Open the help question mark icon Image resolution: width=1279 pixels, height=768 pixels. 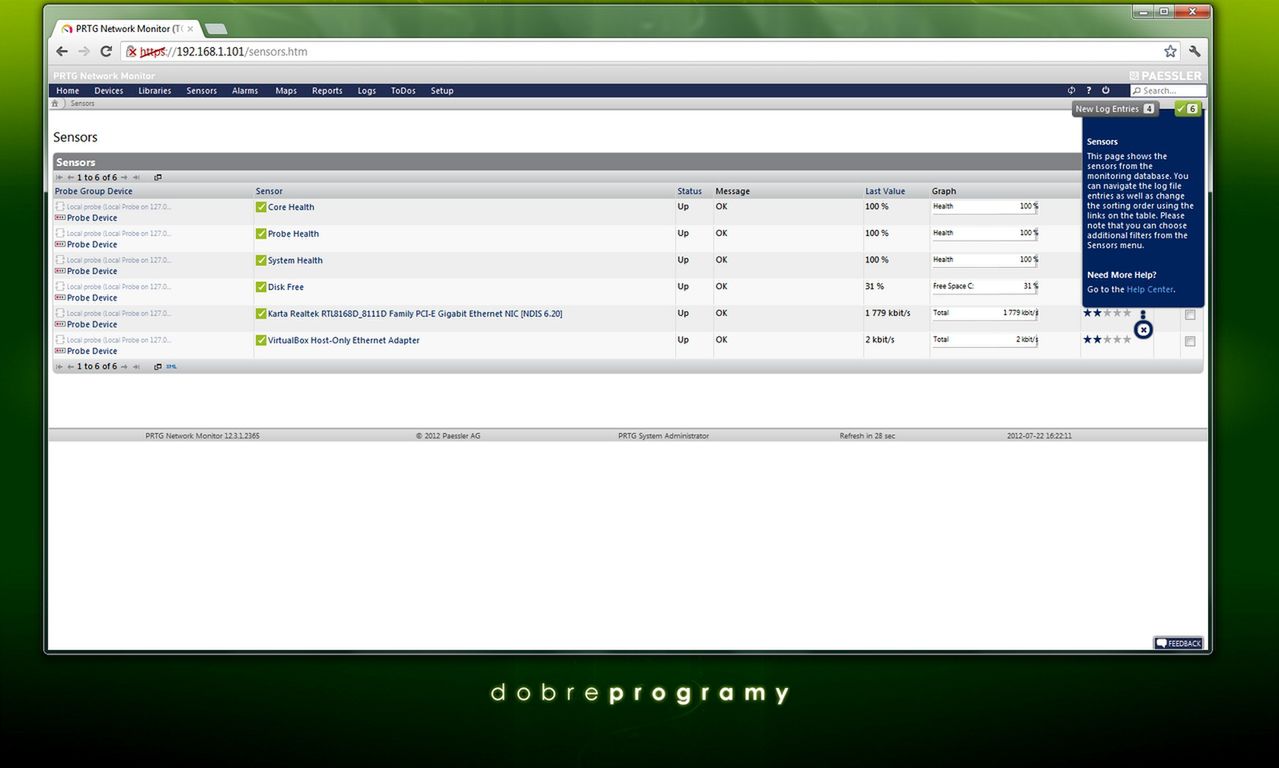1089,90
